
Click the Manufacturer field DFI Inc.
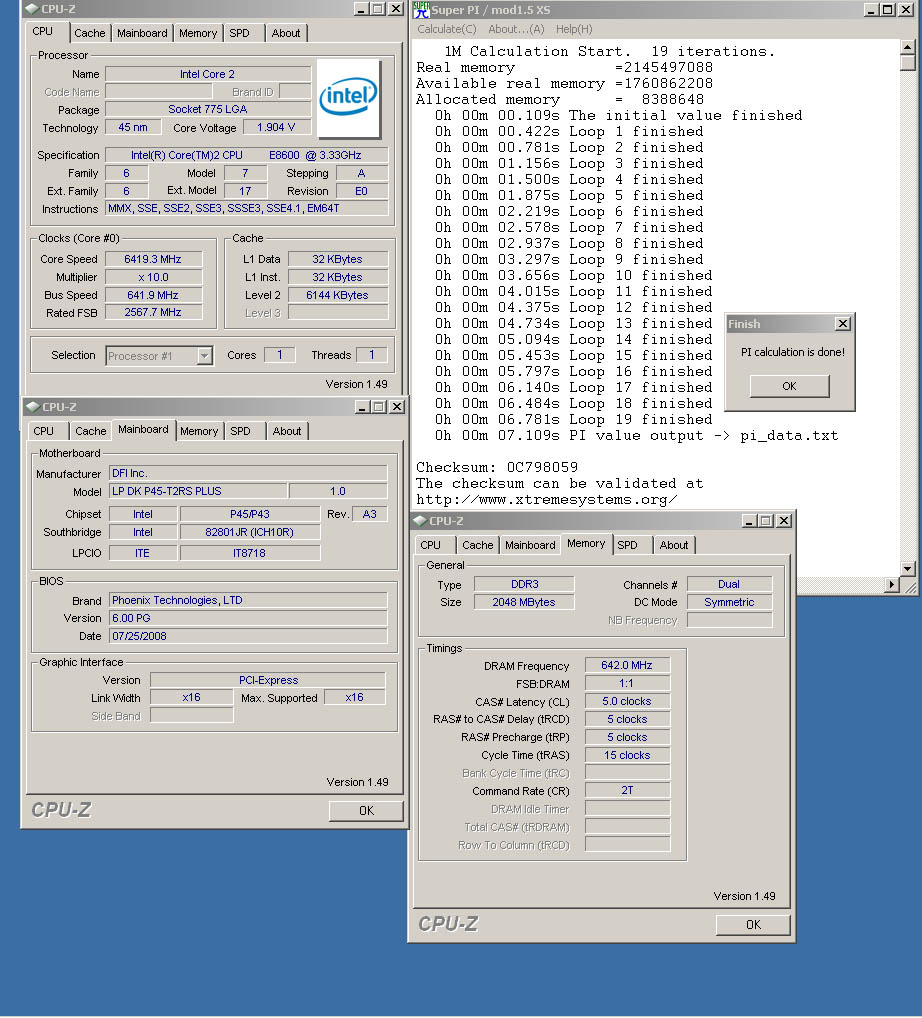(248, 473)
